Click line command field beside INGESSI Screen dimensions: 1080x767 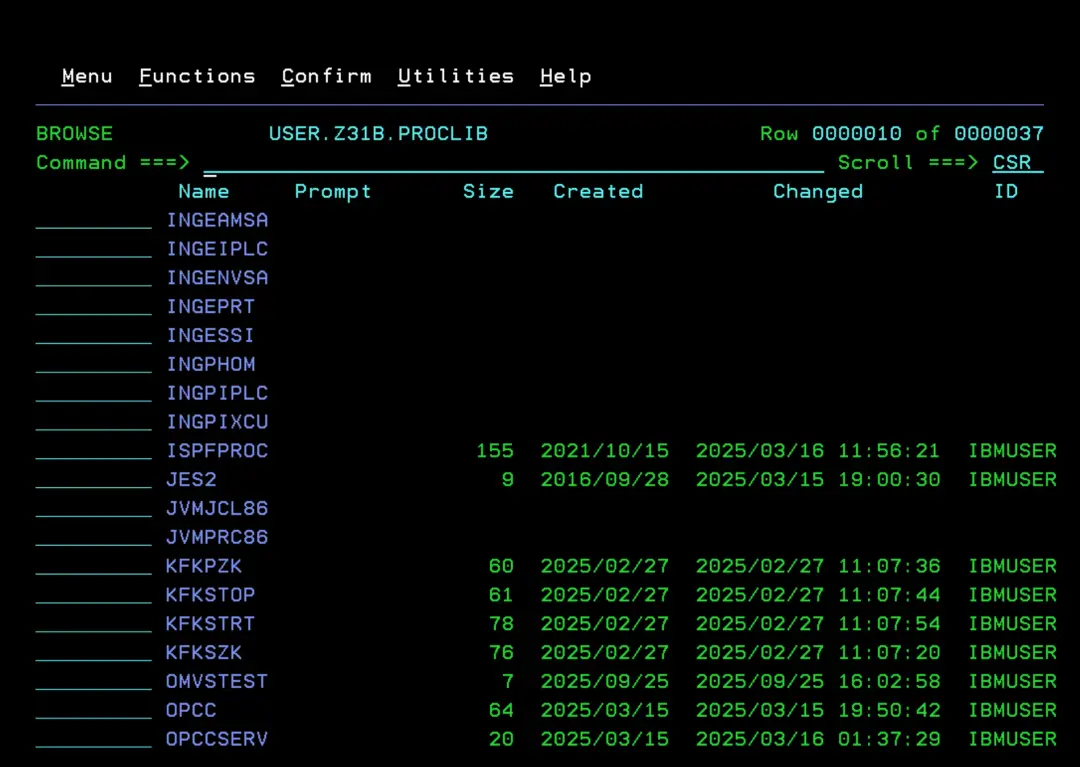pyautogui.click(x=94, y=336)
